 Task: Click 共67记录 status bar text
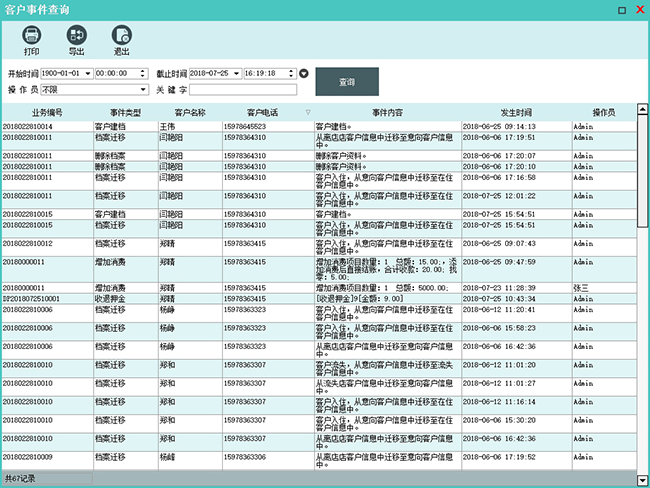[x=20, y=479]
